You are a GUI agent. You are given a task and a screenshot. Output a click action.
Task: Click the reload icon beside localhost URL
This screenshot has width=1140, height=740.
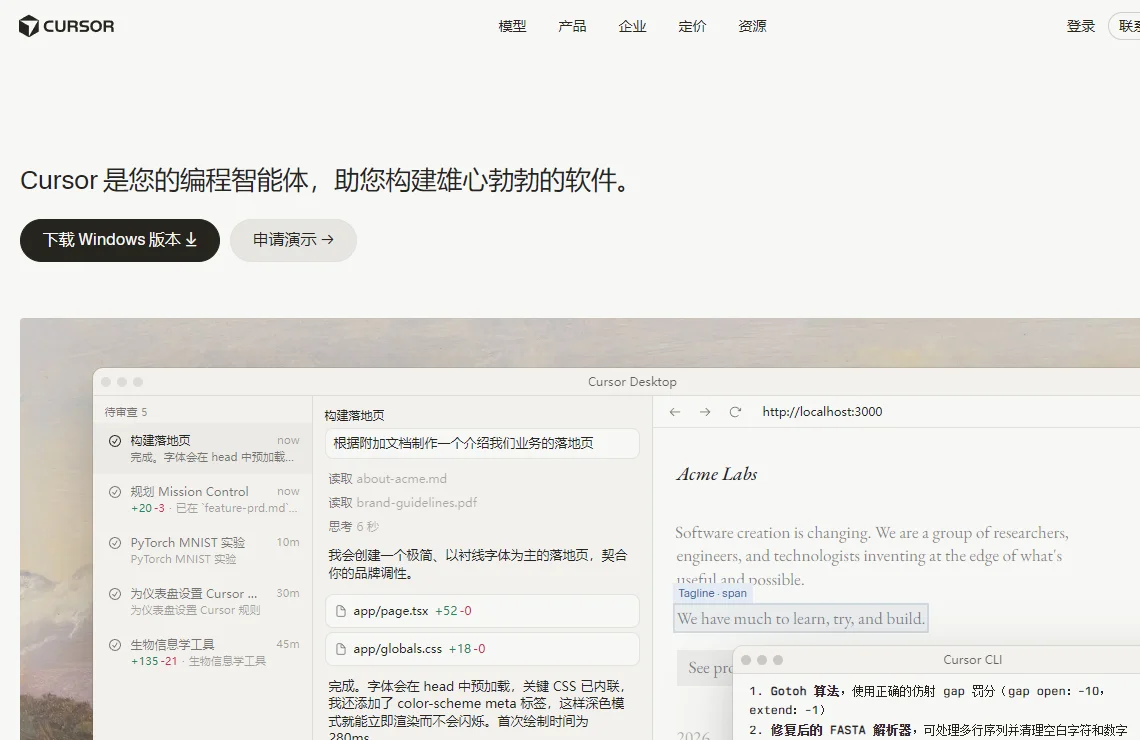[x=735, y=411]
